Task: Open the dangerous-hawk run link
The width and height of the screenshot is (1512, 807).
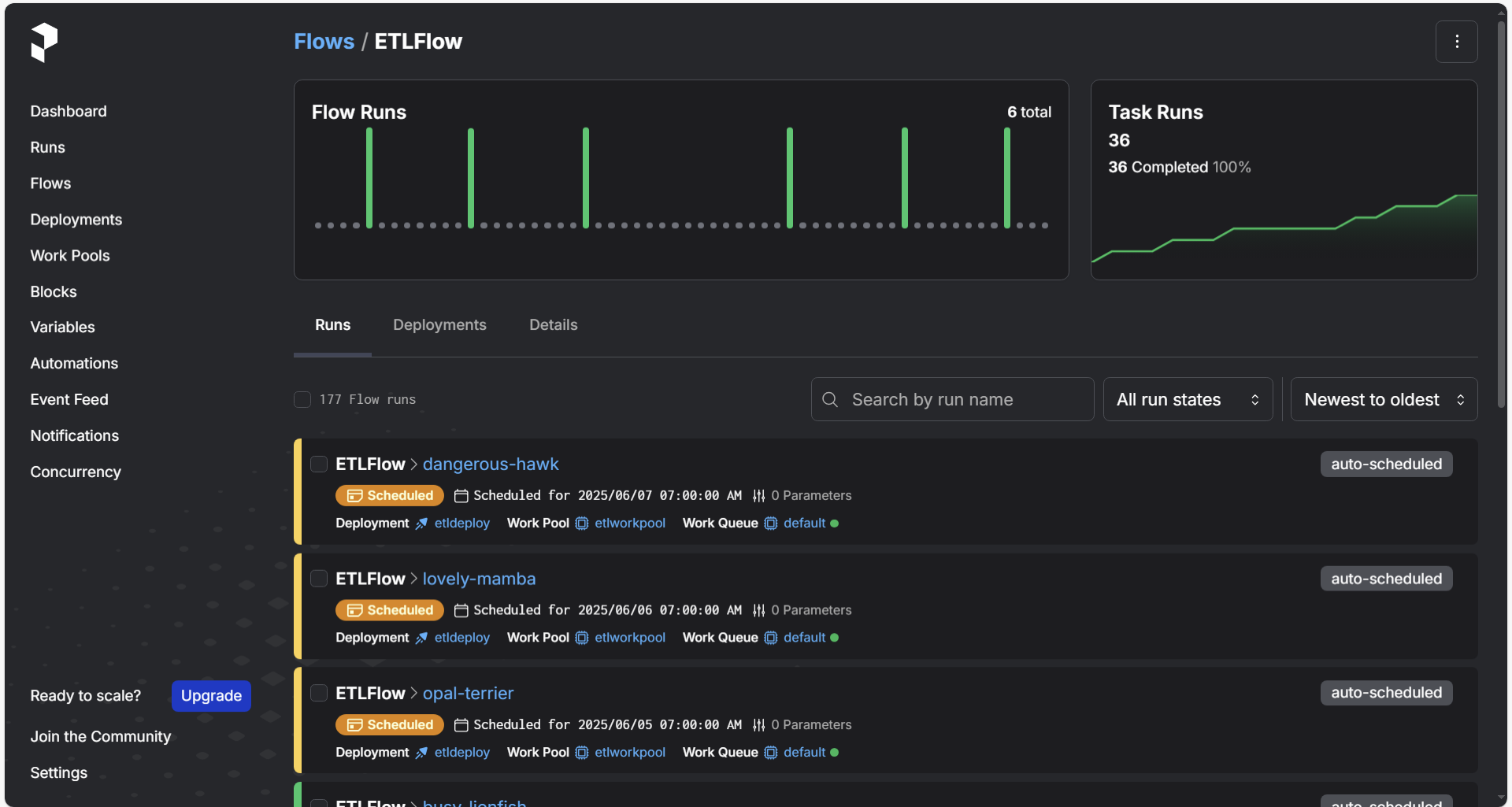Action: tap(490, 465)
